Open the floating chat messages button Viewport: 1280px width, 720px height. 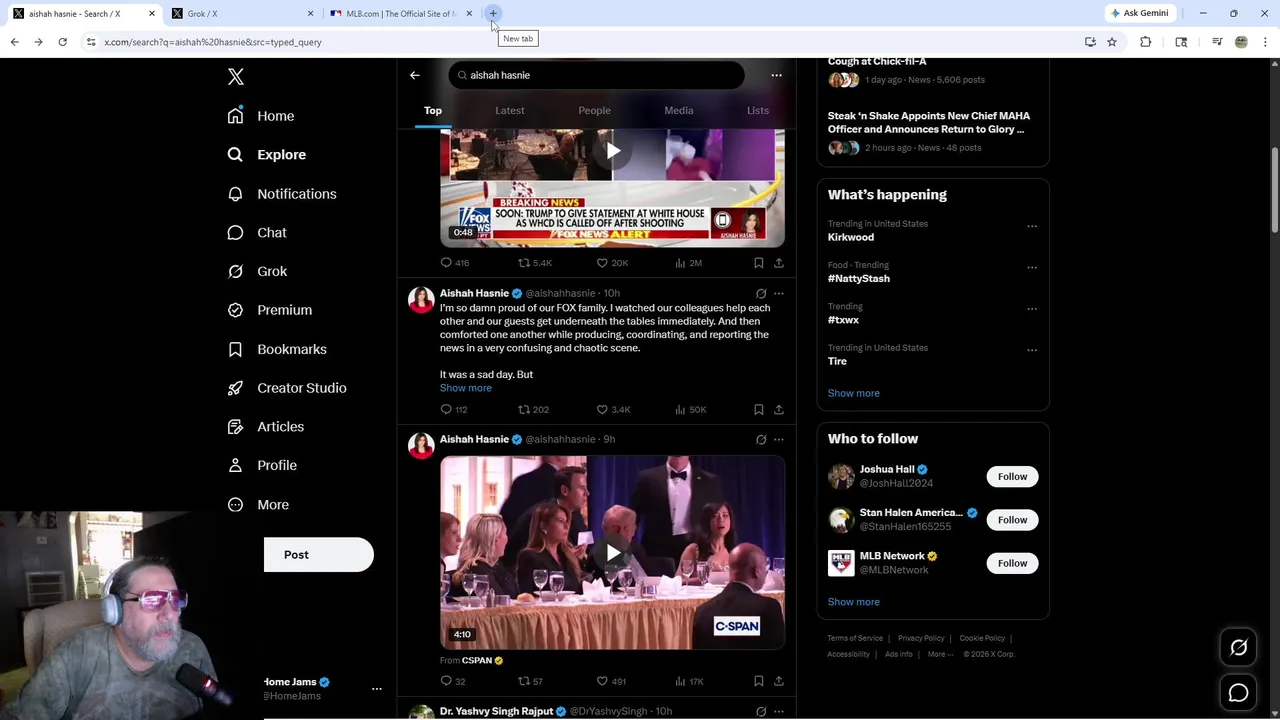(x=1238, y=693)
